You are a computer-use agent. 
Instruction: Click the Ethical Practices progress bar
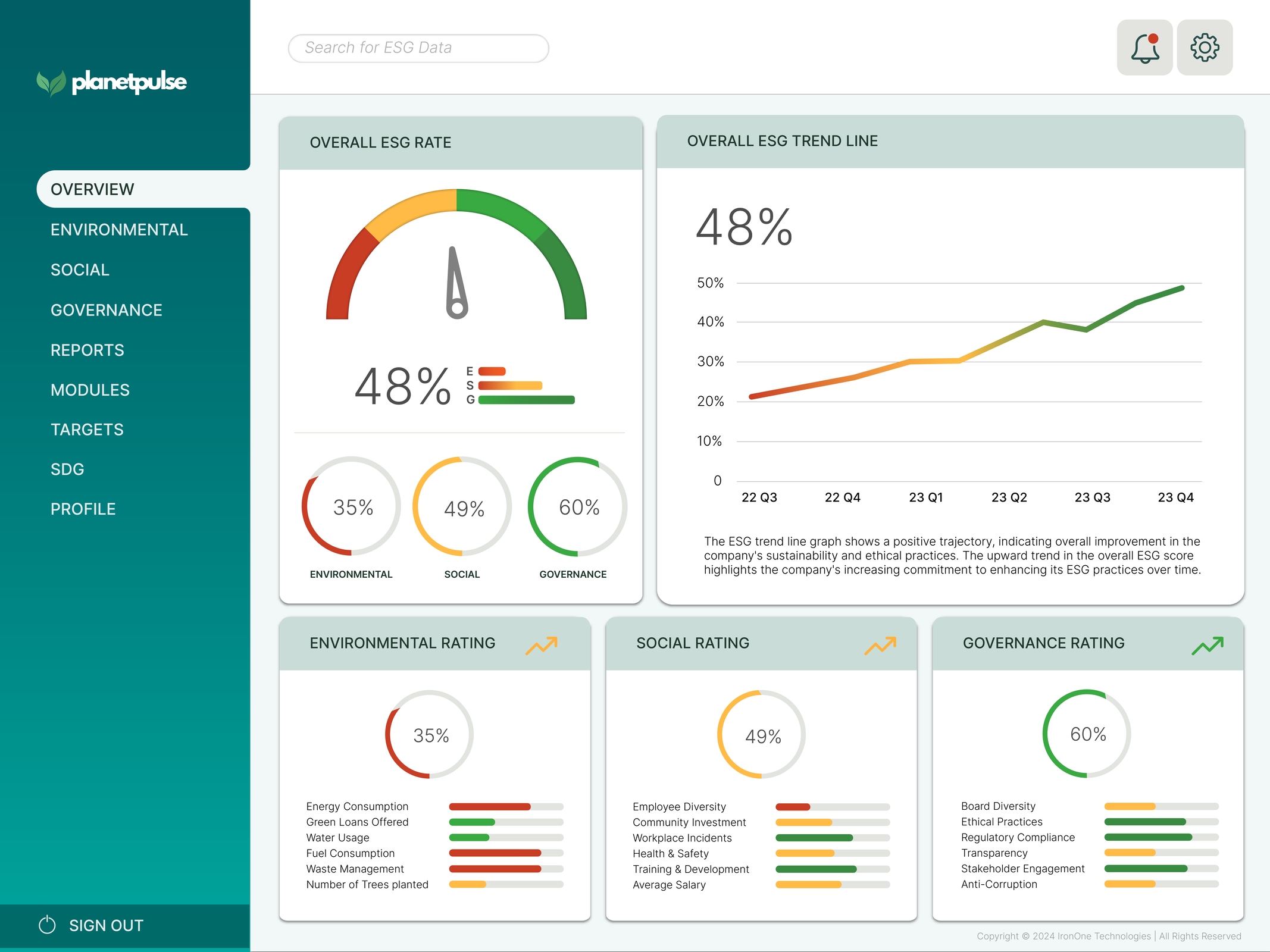1162,822
